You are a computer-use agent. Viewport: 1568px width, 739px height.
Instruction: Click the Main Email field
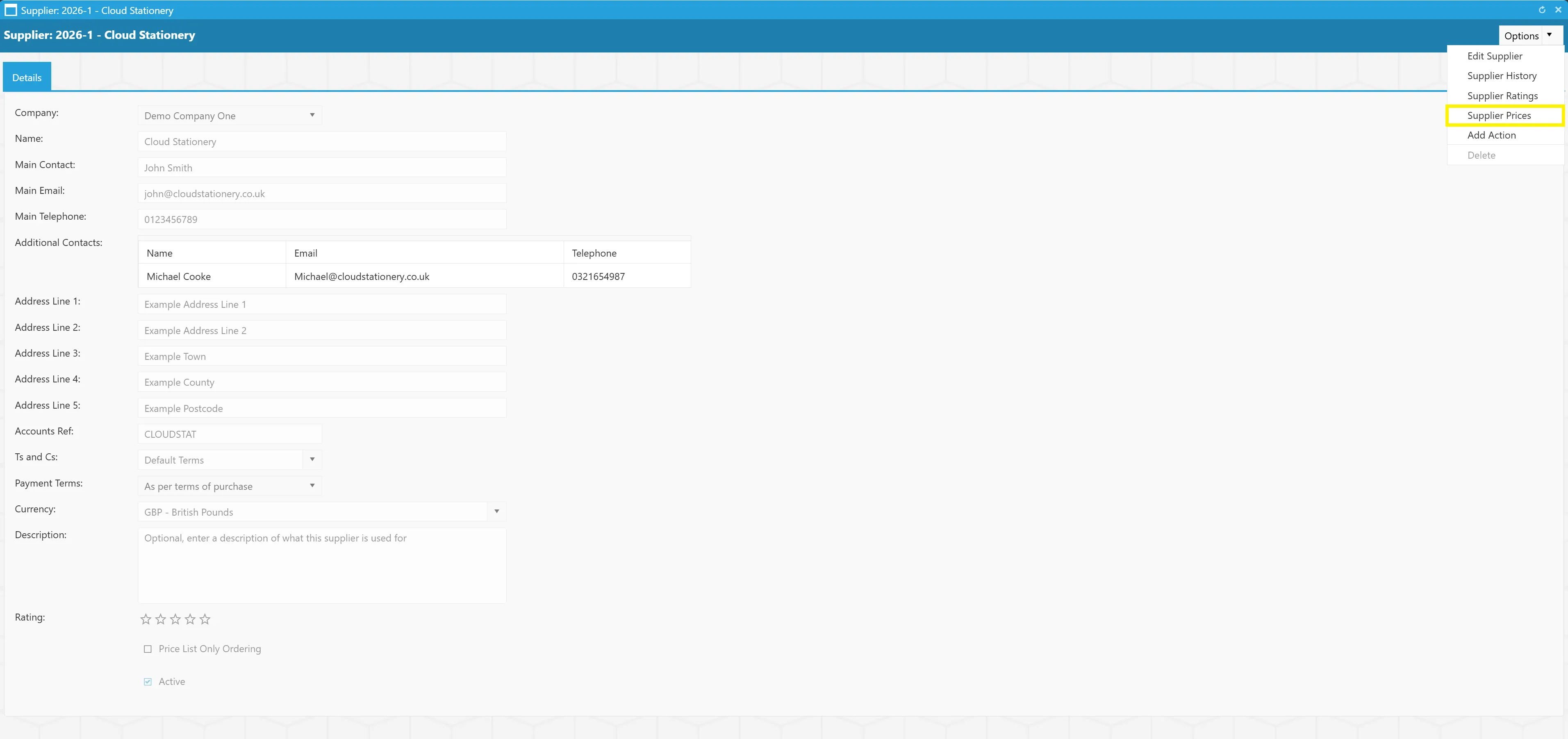[322, 193]
